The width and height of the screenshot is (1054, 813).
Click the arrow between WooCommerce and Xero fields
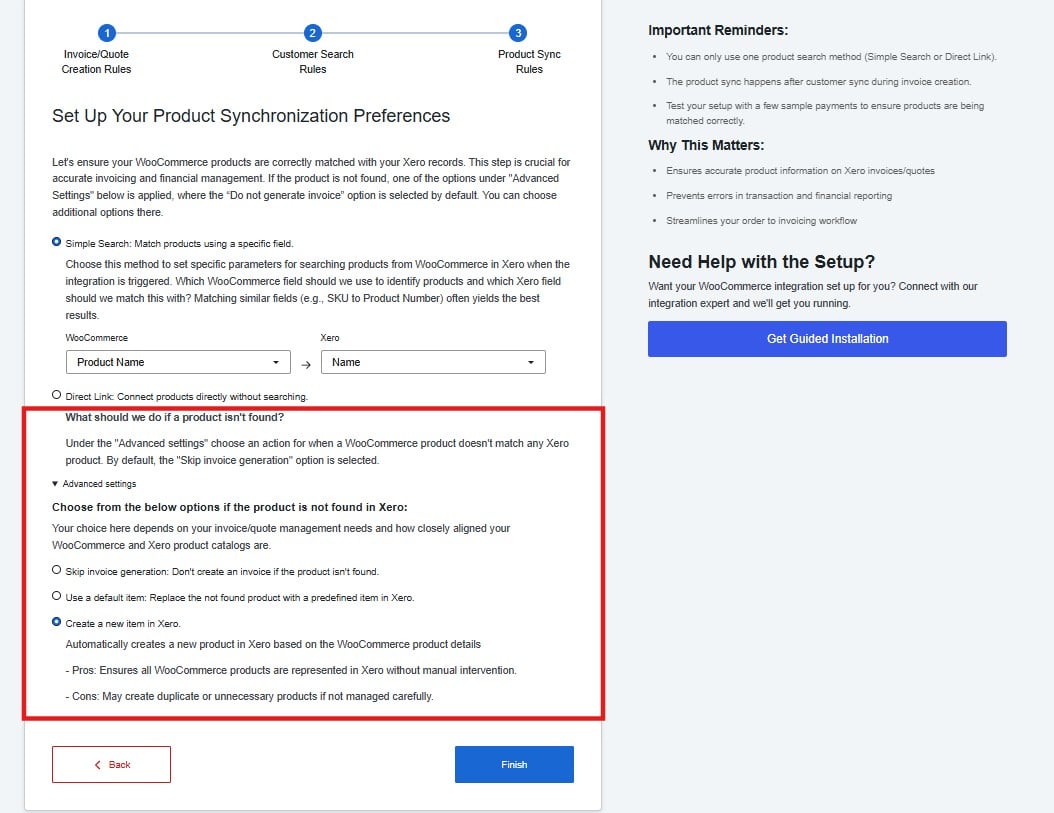coord(306,364)
